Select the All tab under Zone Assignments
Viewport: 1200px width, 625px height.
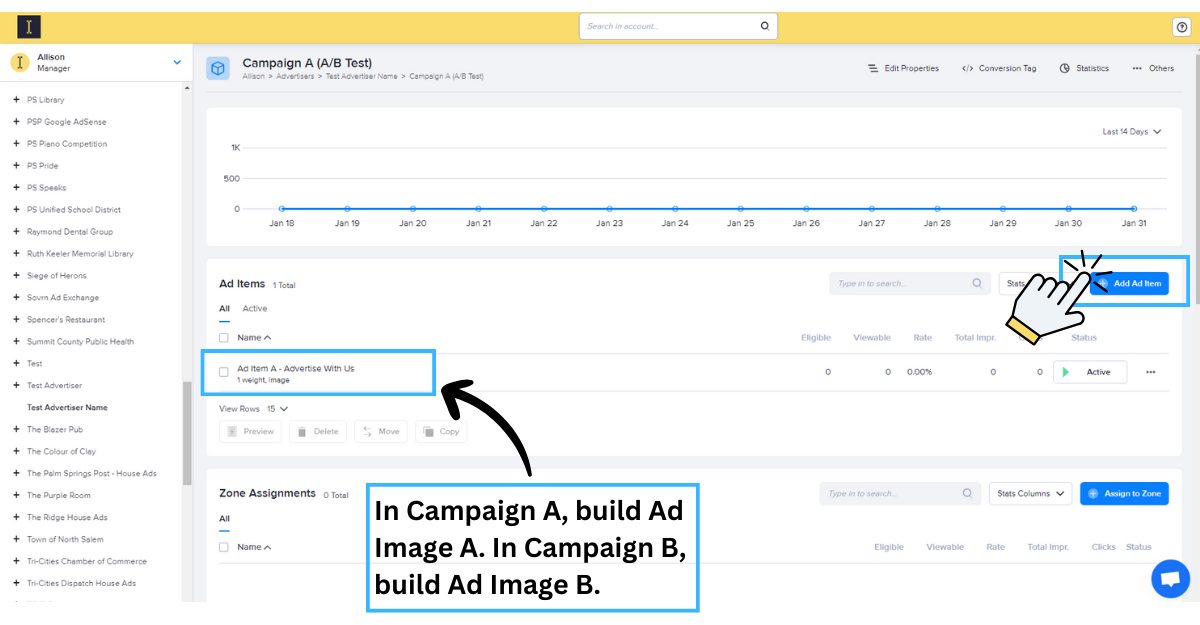coord(224,519)
